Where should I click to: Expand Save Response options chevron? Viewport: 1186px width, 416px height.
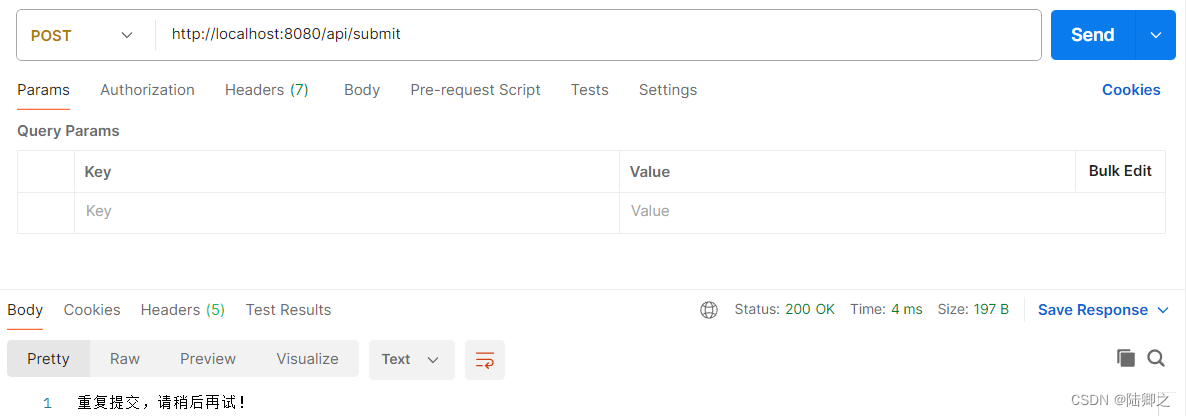[x=1163, y=310]
